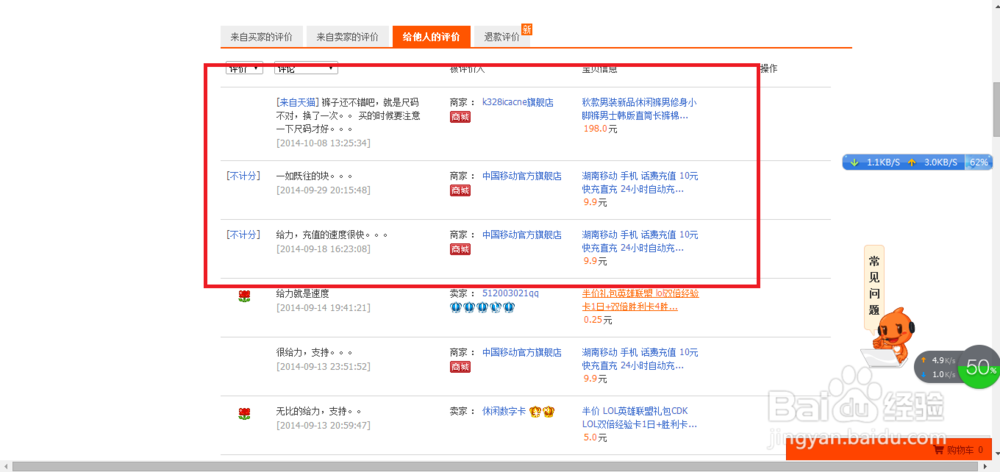Click the 商城 badge under k328icacne旗舰店
Screen dimensions: 1000x472
click(x=460, y=117)
